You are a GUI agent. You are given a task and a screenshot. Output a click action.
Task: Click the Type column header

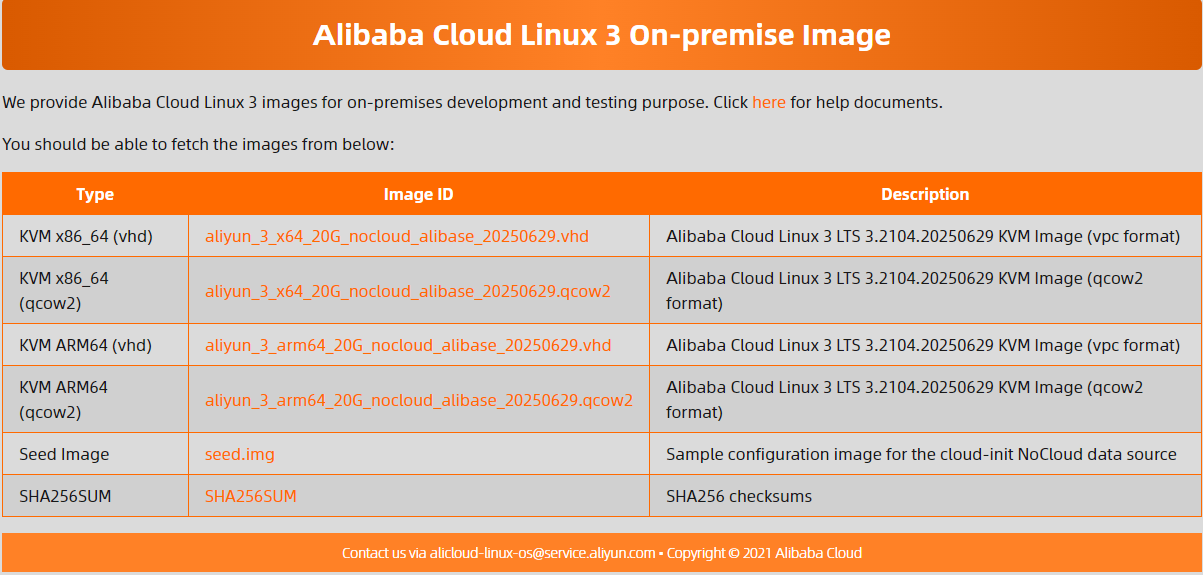(95, 194)
